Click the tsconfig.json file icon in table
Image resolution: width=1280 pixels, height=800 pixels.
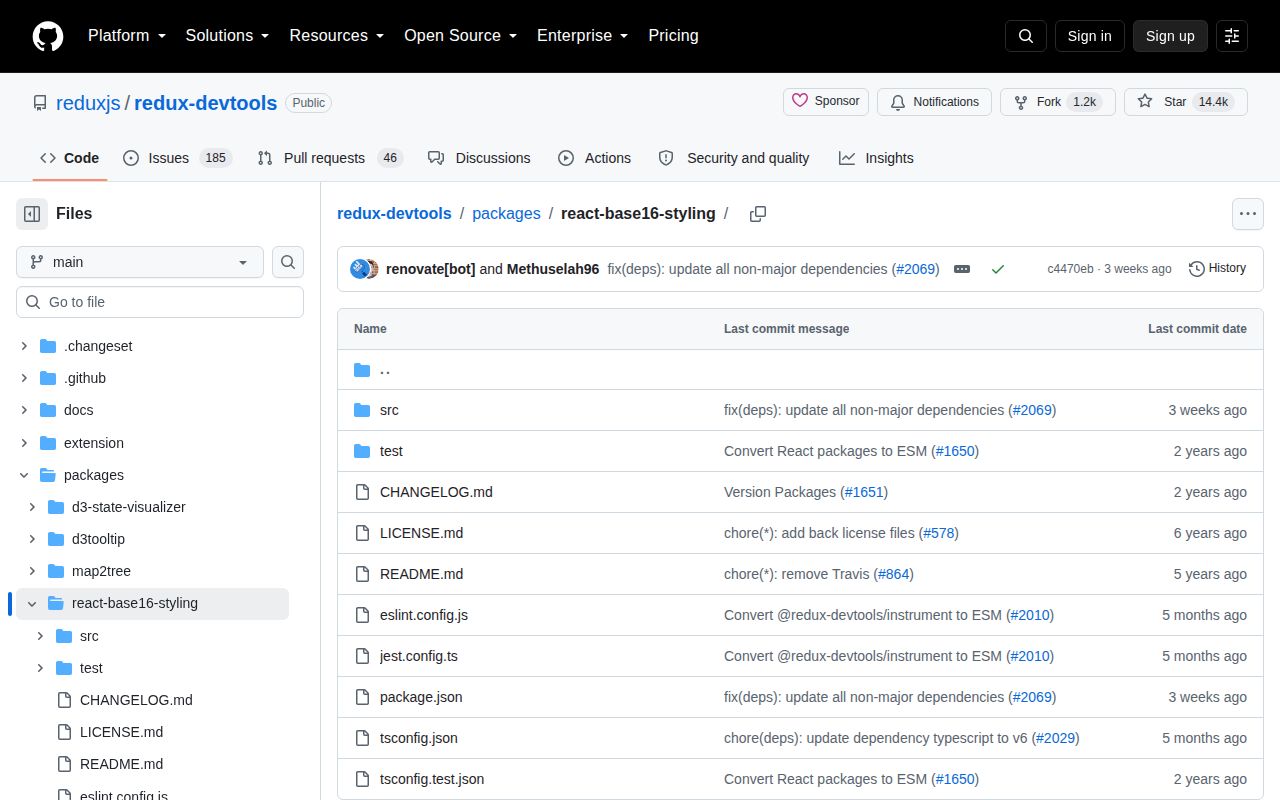pyautogui.click(x=362, y=738)
